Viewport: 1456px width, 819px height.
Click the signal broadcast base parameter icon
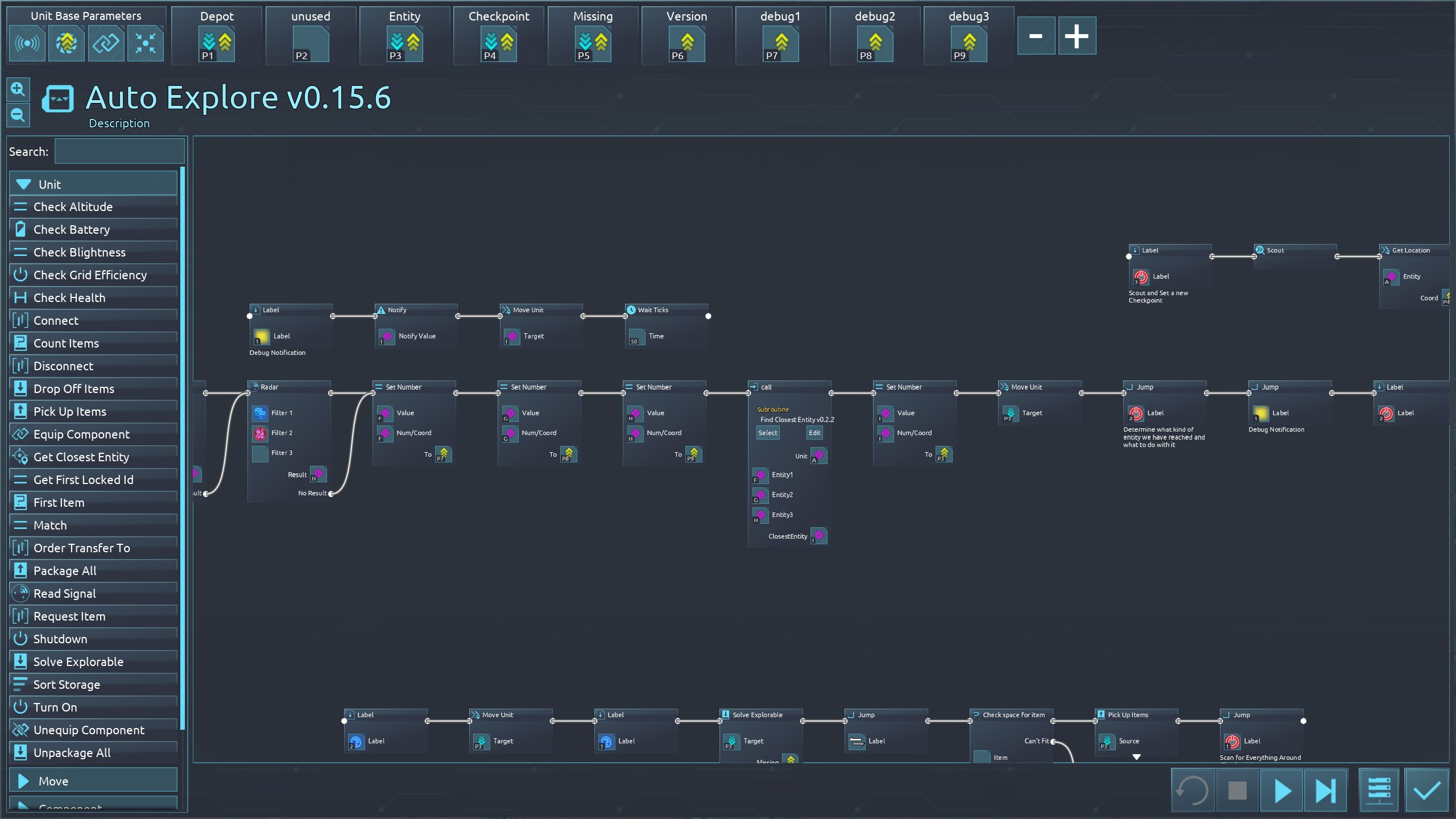point(27,43)
